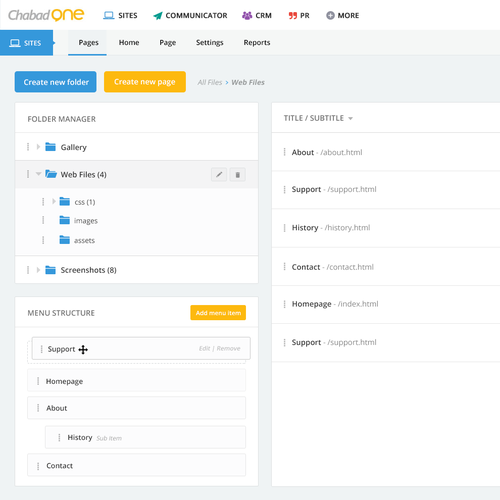
Task: Click the assets folder icon
Action: click(65, 240)
